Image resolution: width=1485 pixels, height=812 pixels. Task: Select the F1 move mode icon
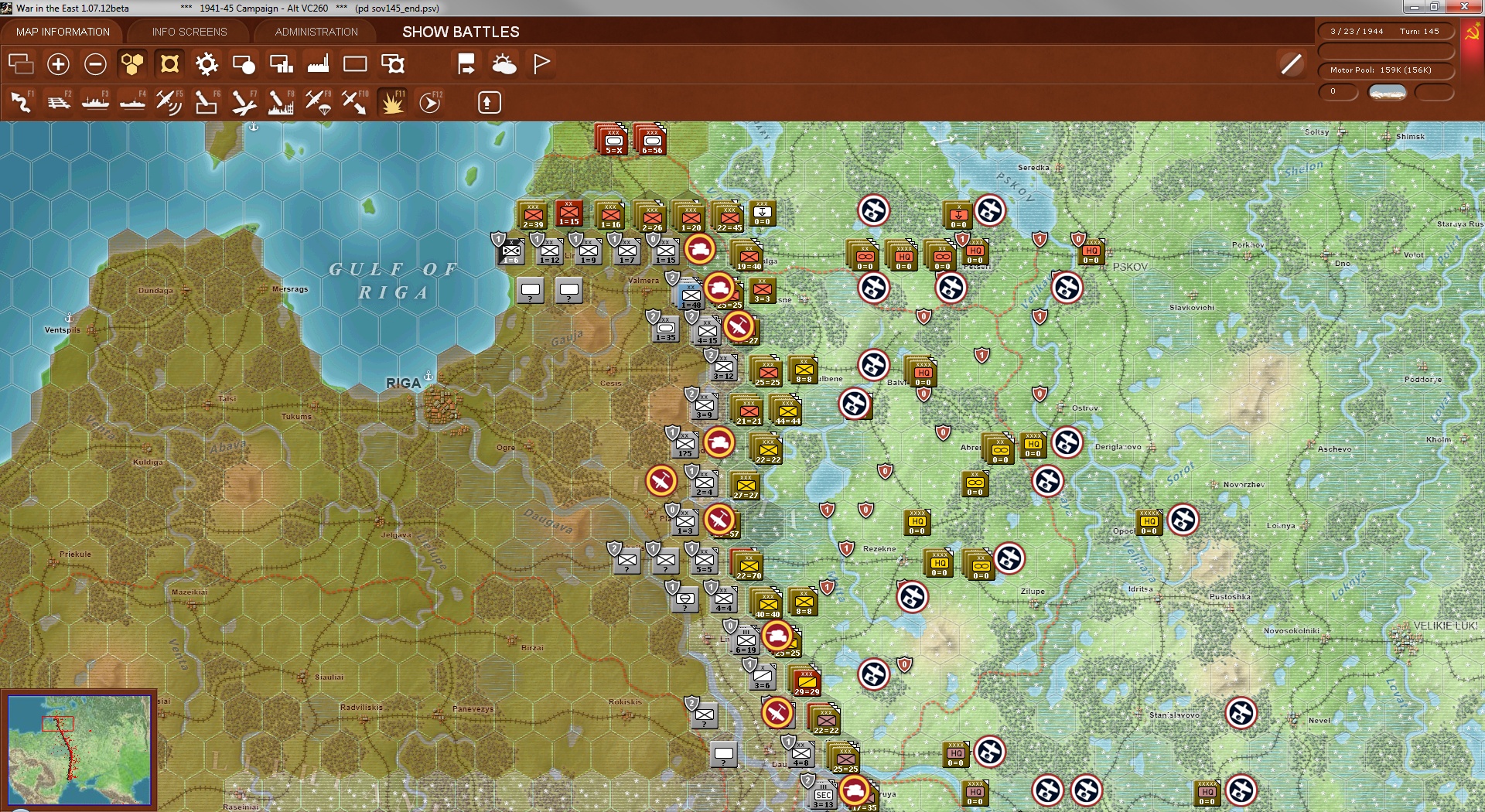point(22,103)
